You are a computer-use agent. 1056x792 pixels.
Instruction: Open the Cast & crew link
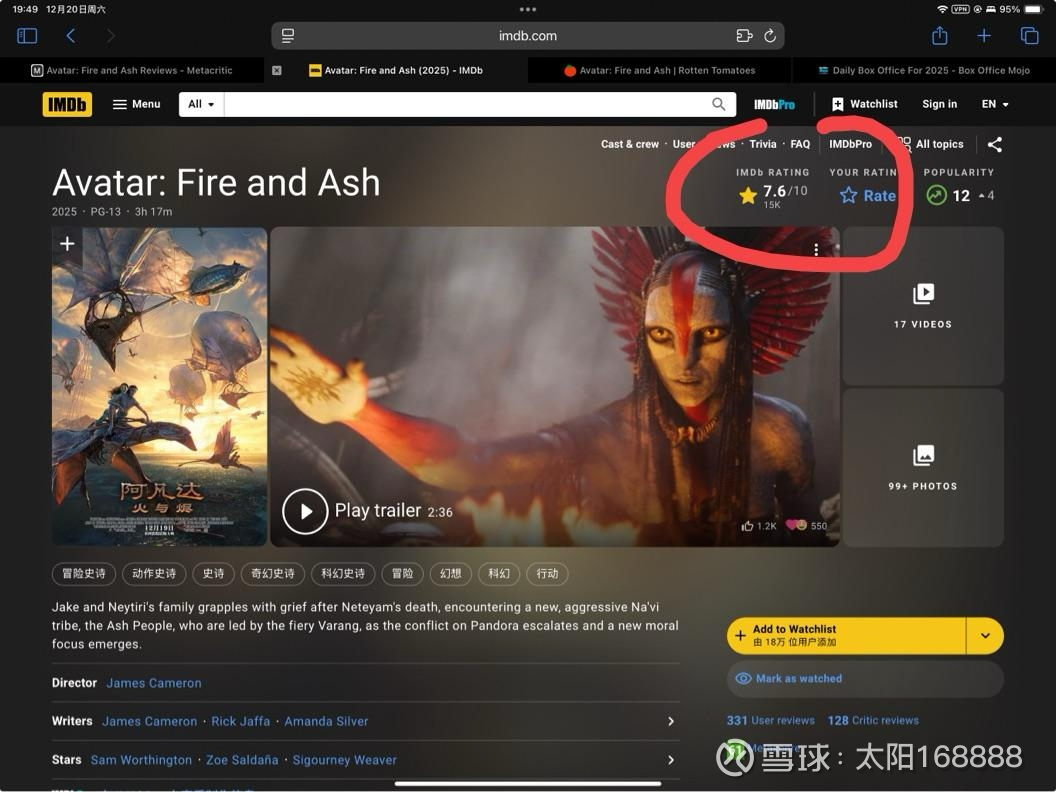coord(630,144)
